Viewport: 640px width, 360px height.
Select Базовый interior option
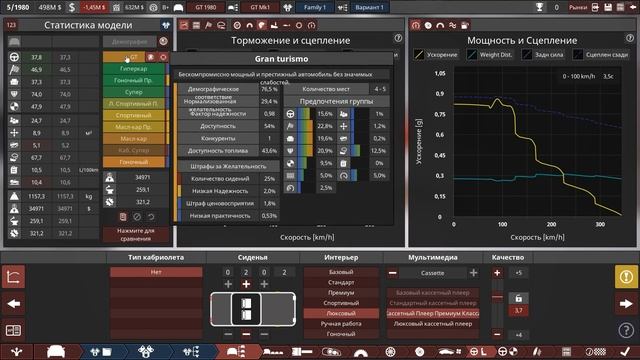click(341, 272)
